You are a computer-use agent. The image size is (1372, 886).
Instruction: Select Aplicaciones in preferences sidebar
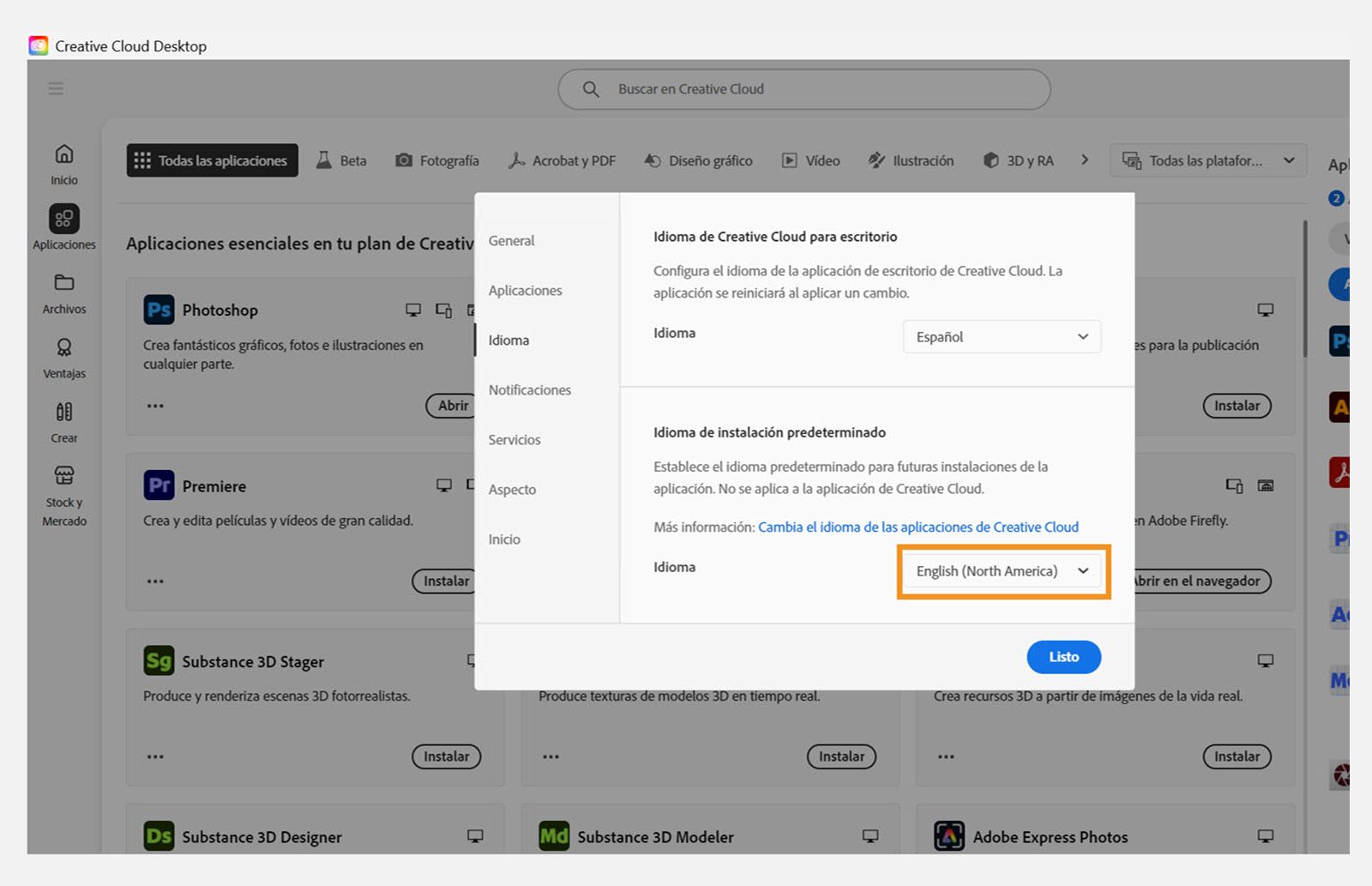[525, 291]
